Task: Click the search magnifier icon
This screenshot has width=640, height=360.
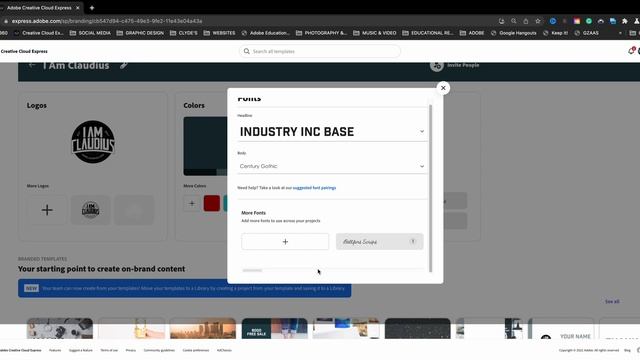Action: pos(247,51)
